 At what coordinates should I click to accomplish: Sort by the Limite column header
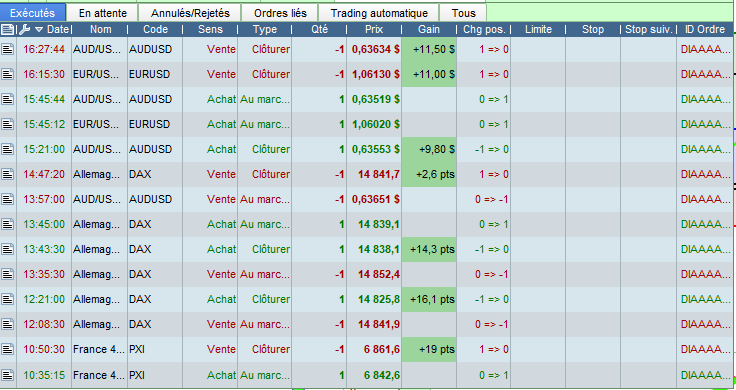(x=538, y=30)
